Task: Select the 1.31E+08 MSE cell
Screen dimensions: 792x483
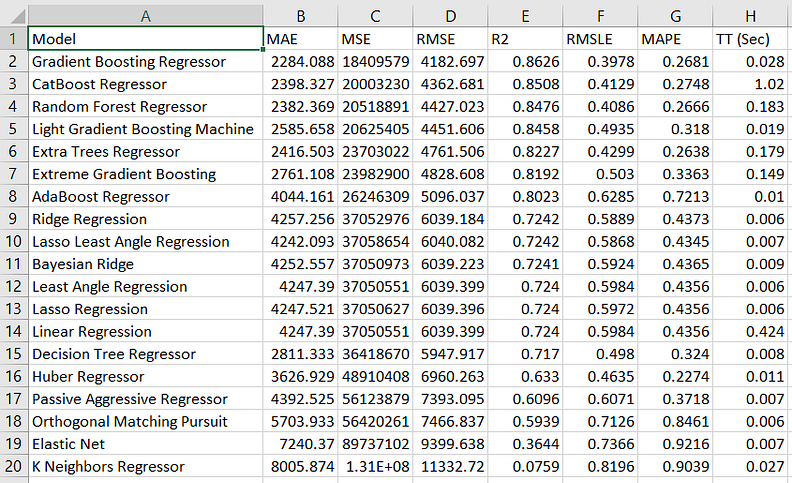Action: (x=375, y=466)
